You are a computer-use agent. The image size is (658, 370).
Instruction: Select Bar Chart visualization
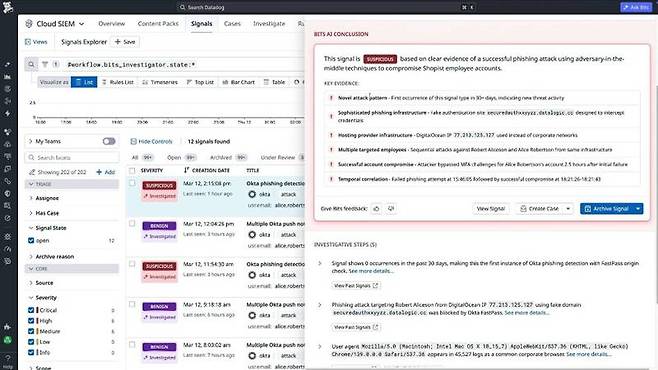(238, 82)
